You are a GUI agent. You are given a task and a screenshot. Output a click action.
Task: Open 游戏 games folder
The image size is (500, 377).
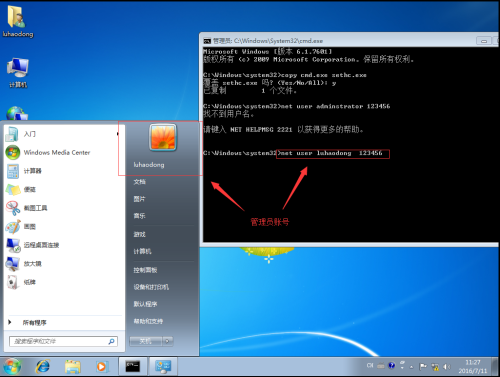(139, 234)
